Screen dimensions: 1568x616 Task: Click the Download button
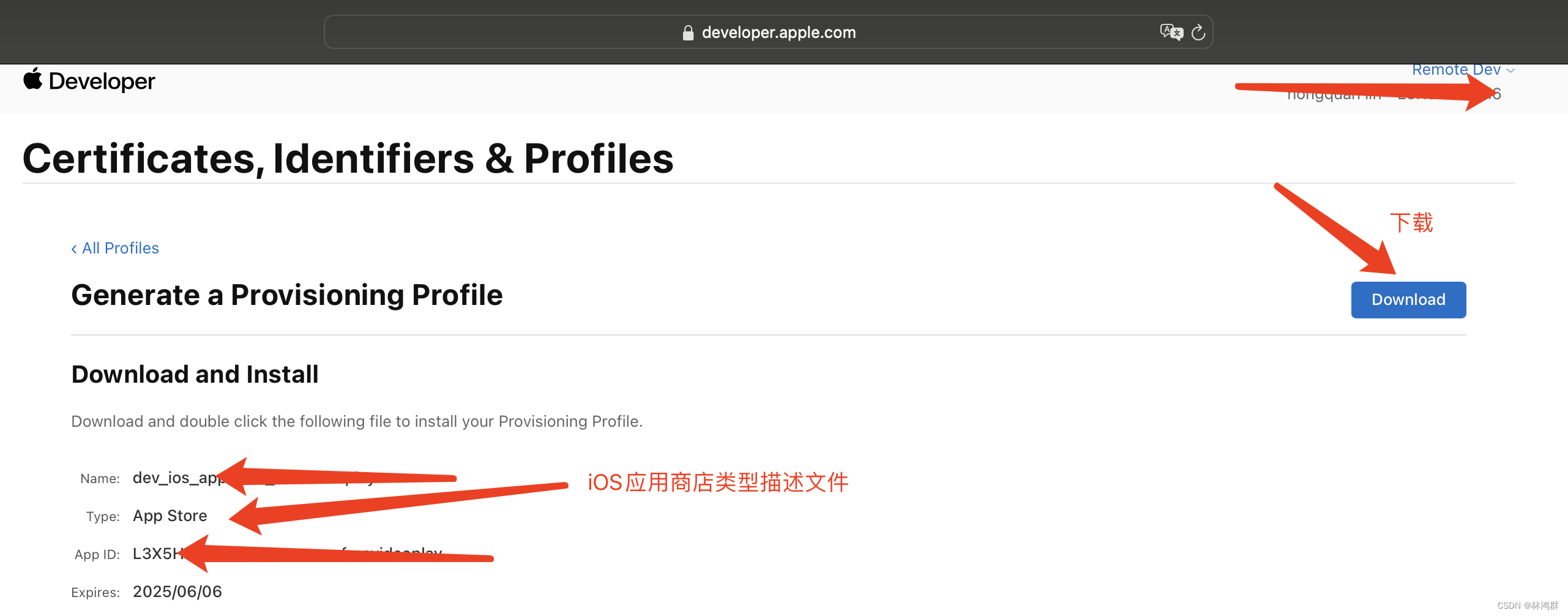click(1408, 299)
